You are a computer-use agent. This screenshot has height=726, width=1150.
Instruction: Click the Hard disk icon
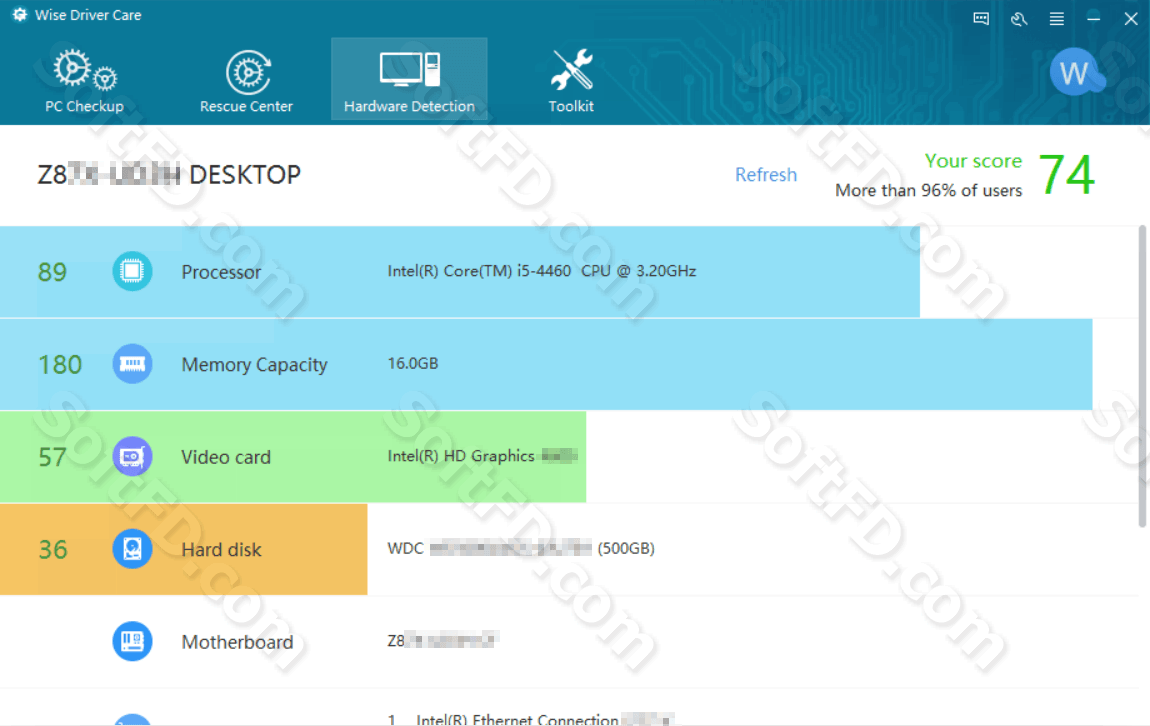tap(132, 549)
